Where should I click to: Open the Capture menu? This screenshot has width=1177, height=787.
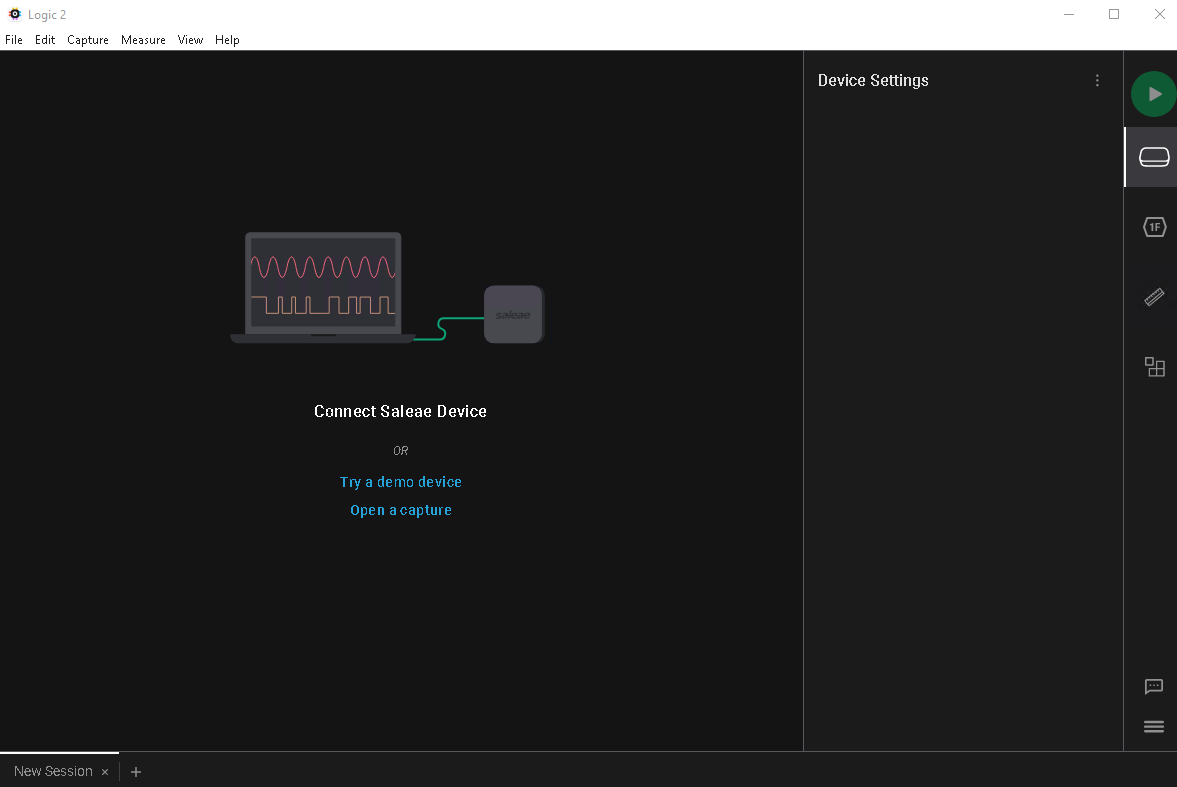coord(88,40)
